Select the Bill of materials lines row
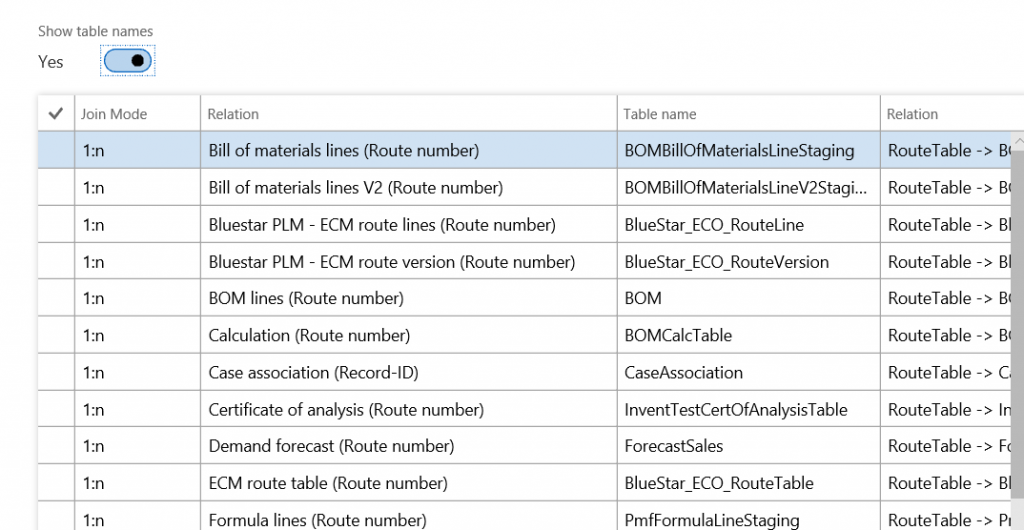 343,151
